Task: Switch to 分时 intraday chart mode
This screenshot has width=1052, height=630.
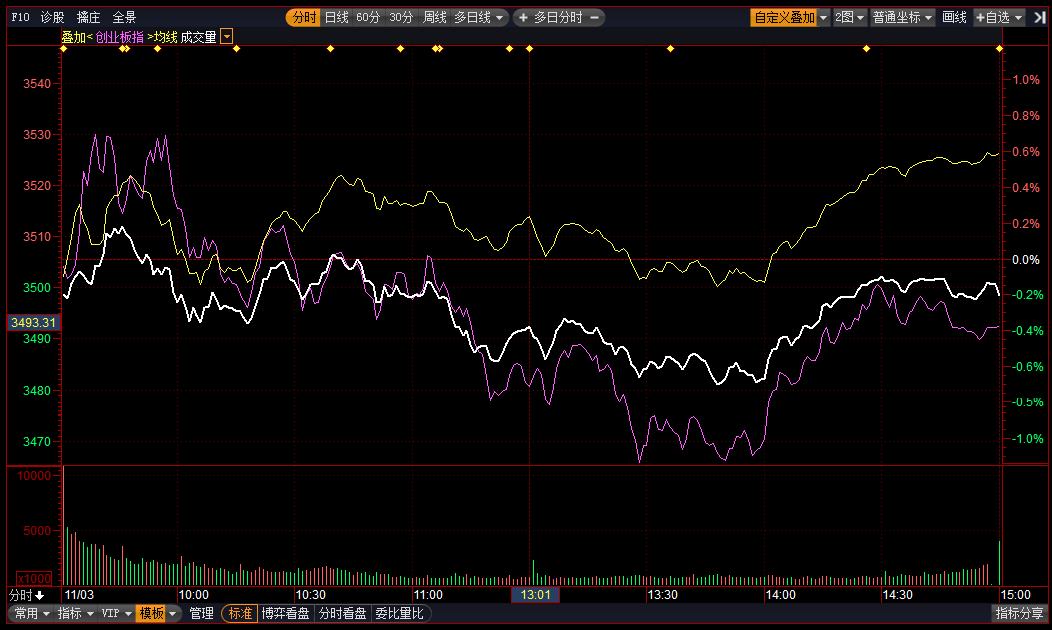Action: (x=303, y=17)
